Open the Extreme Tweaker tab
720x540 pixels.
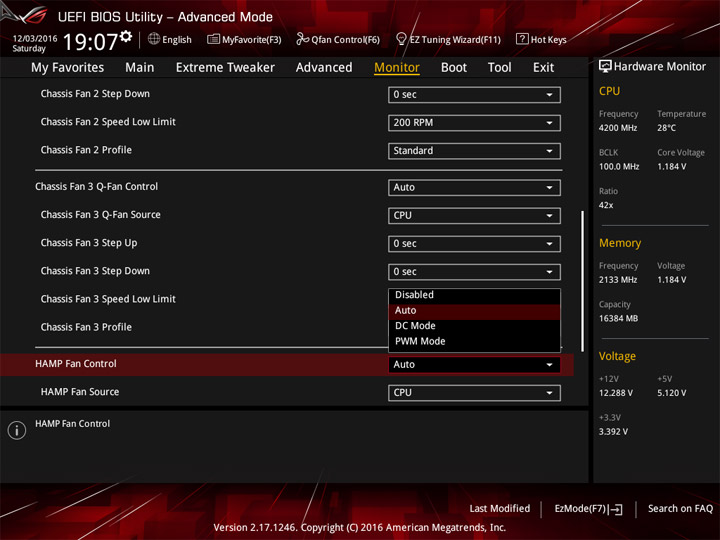225,68
